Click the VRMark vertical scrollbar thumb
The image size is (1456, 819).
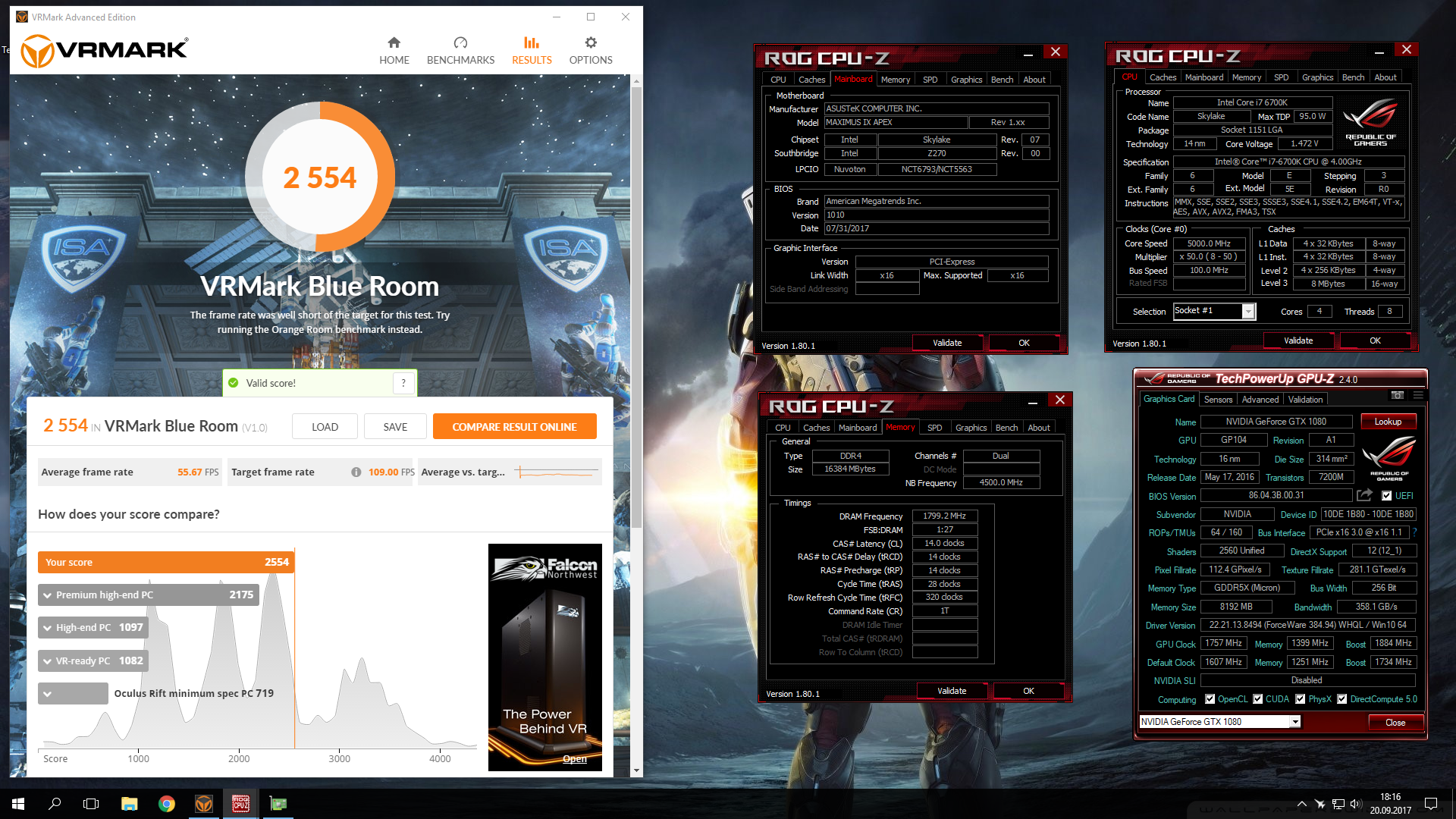(636, 307)
